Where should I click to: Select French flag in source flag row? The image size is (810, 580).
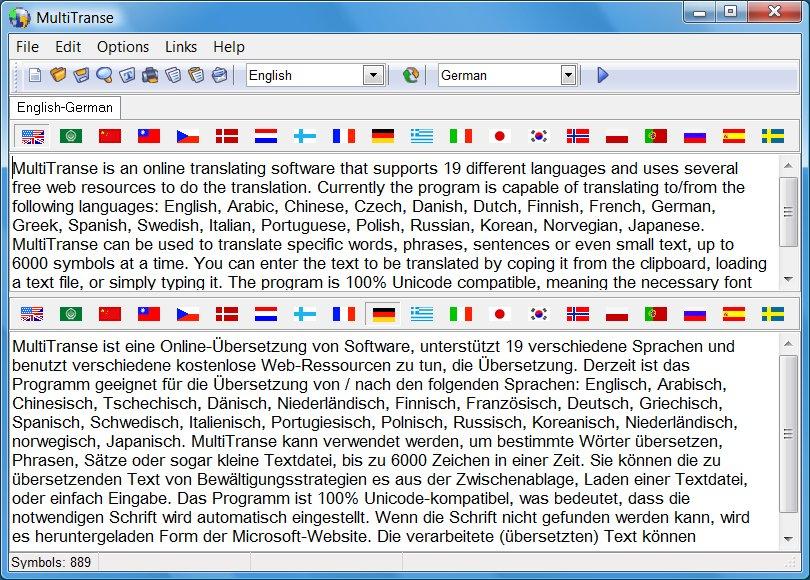click(x=344, y=136)
